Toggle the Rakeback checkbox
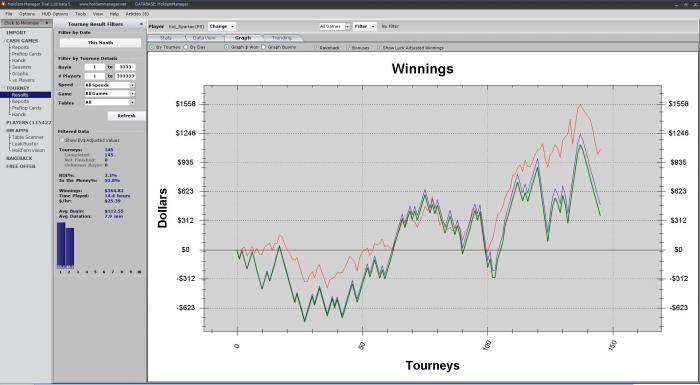This screenshot has height=385, width=700. (317, 47)
